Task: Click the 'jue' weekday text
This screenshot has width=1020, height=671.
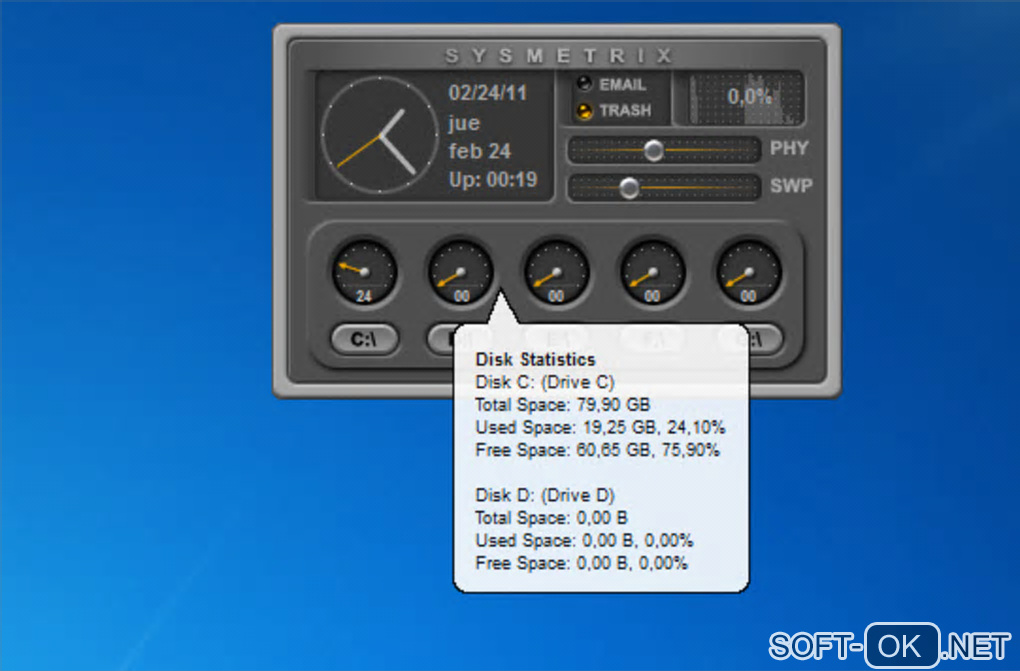Action: click(464, 123)
